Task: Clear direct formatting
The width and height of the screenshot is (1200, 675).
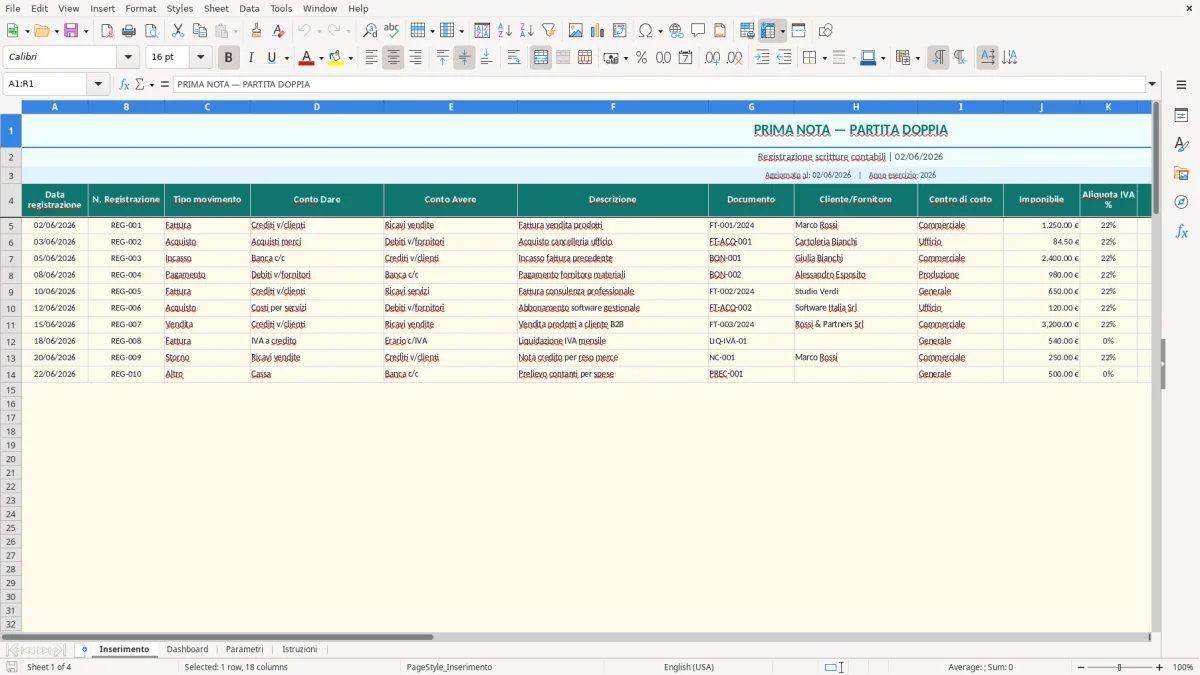Action: click(279, 31)
